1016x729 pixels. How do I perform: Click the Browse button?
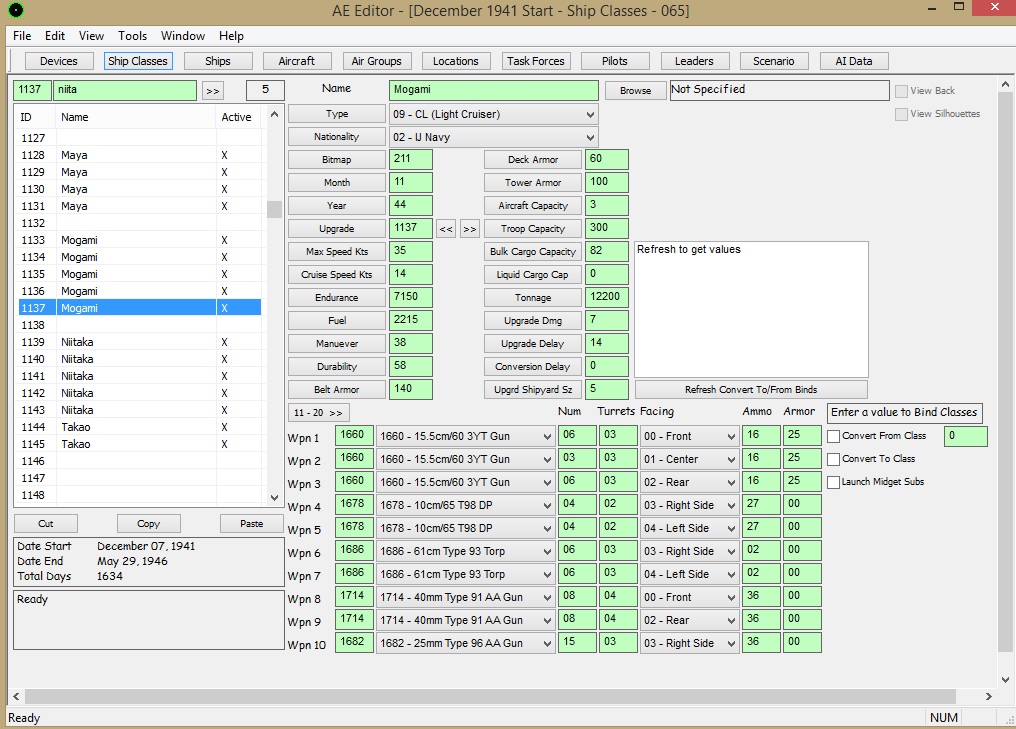[635, 91]
